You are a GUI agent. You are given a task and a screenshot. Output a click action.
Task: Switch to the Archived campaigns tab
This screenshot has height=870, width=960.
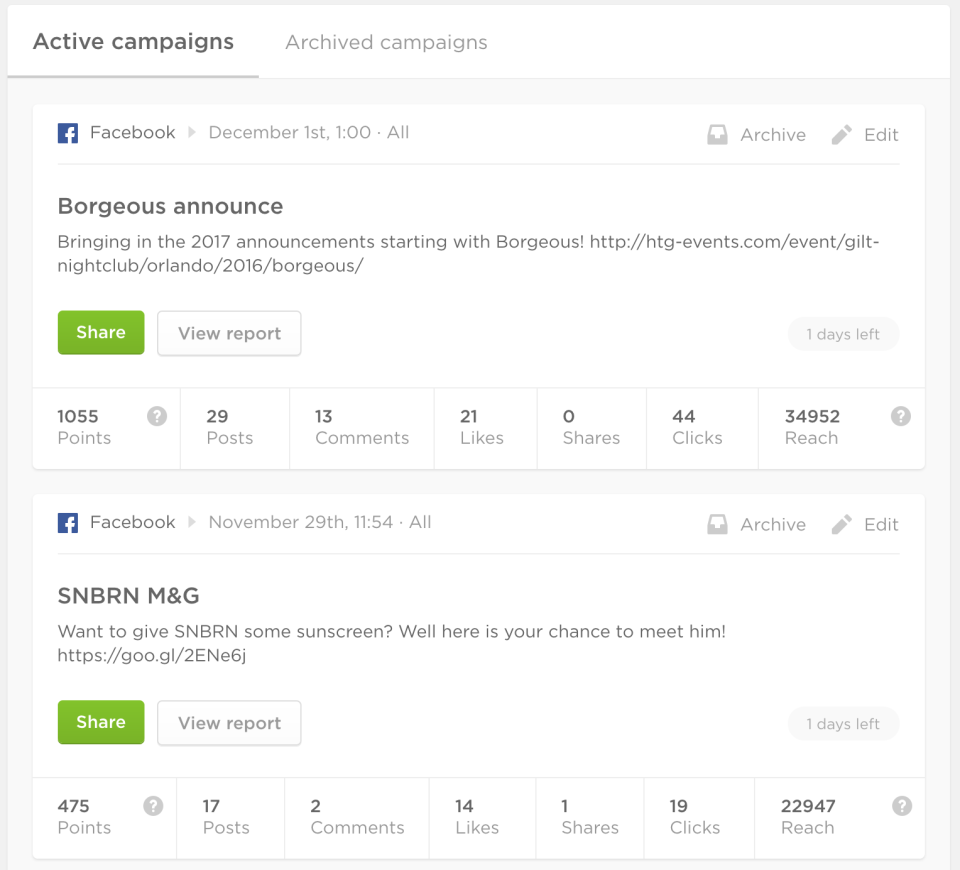(x=386, y=42)
